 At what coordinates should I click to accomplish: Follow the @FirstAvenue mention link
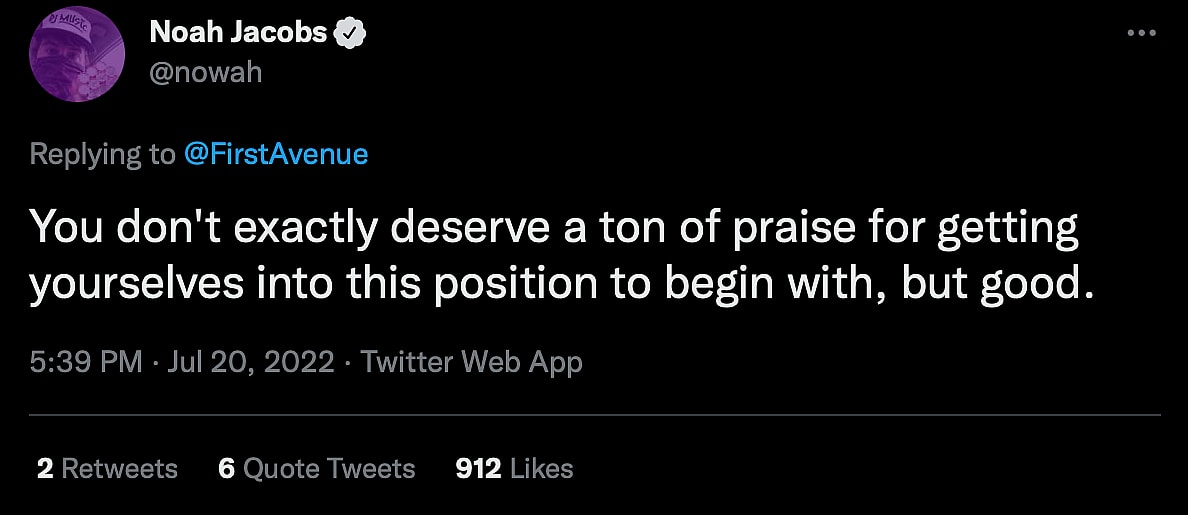pyautogui.click(x=276, y=154)
